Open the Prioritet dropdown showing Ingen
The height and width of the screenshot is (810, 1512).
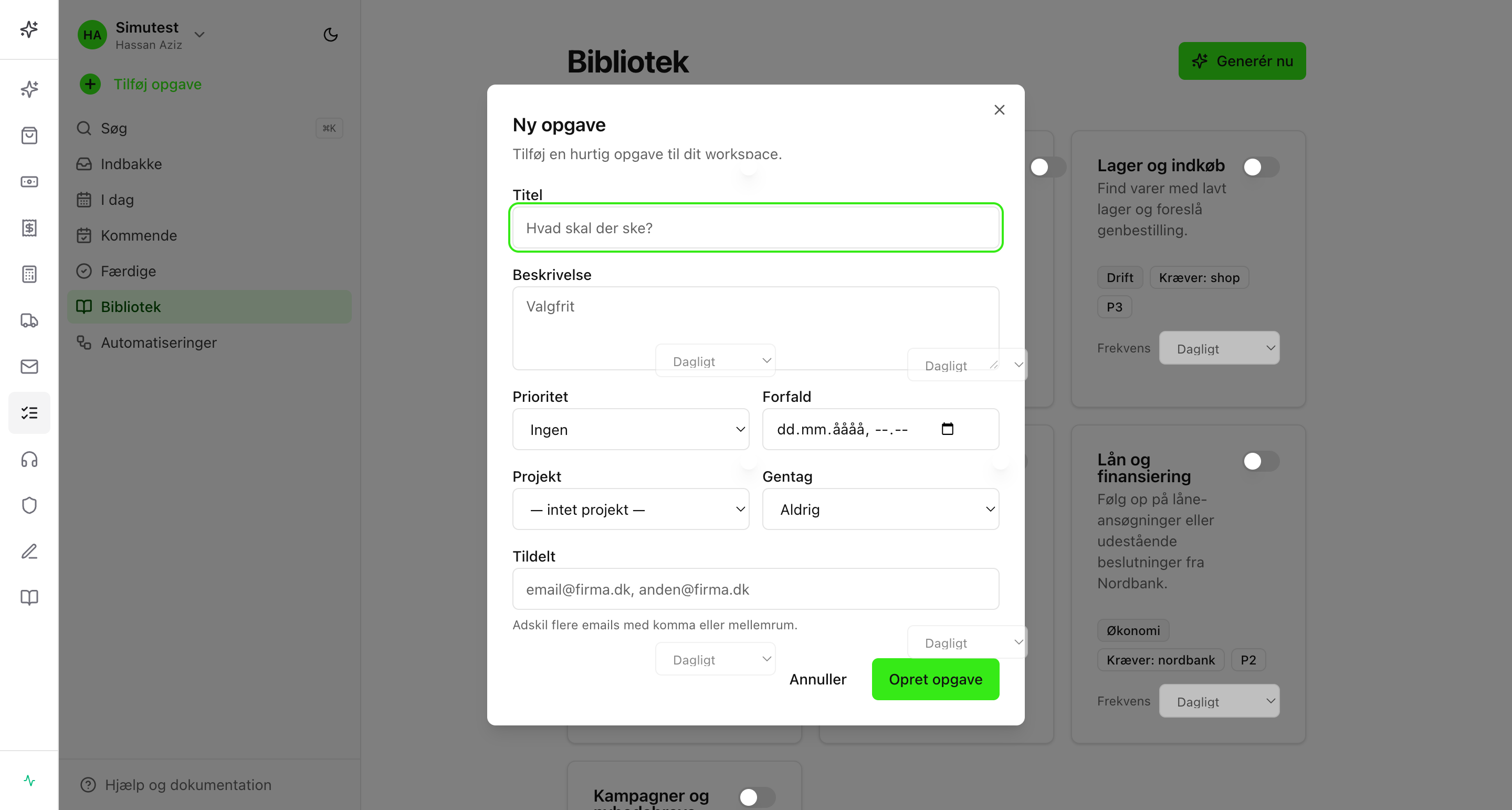(631, 429)
